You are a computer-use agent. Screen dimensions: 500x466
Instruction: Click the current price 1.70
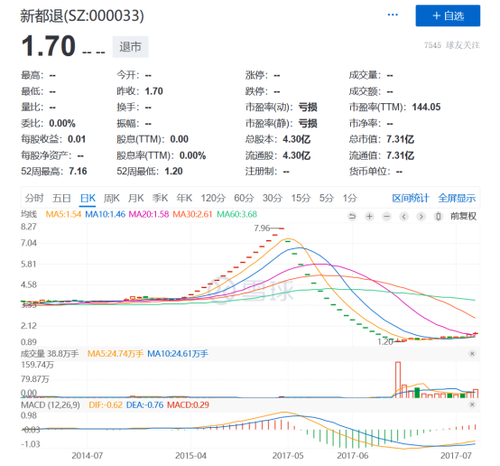[x=49, y=46]
